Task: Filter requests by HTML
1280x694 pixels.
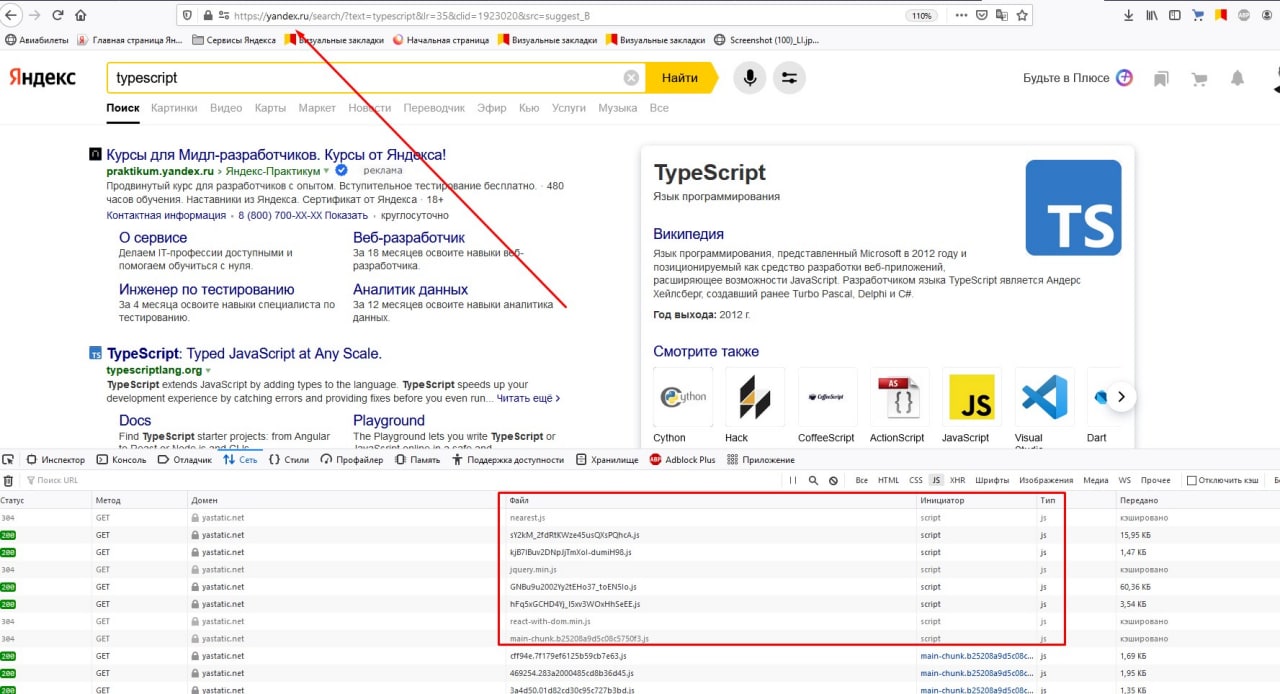Action: (x=888, y=481)
